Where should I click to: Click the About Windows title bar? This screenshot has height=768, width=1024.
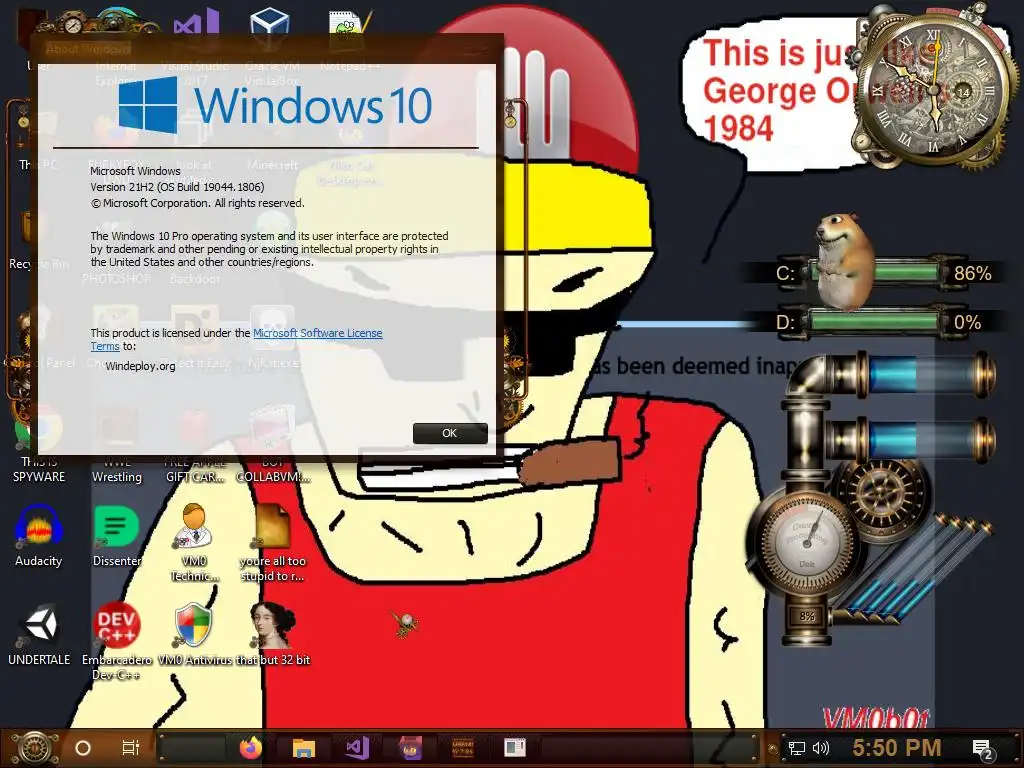click(x=266, y=48)
